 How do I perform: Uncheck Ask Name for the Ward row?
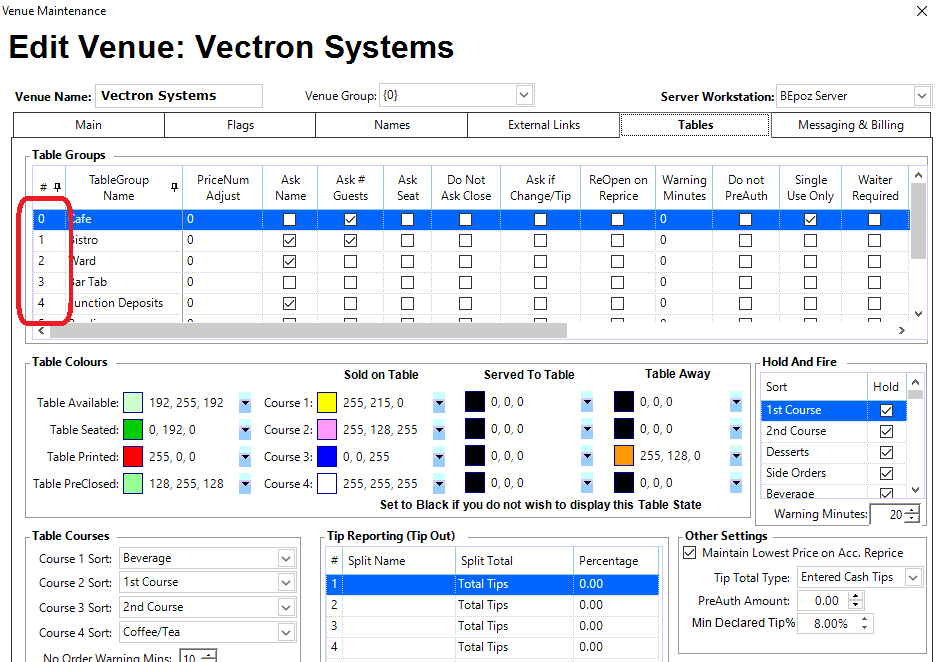coord(290,261)
